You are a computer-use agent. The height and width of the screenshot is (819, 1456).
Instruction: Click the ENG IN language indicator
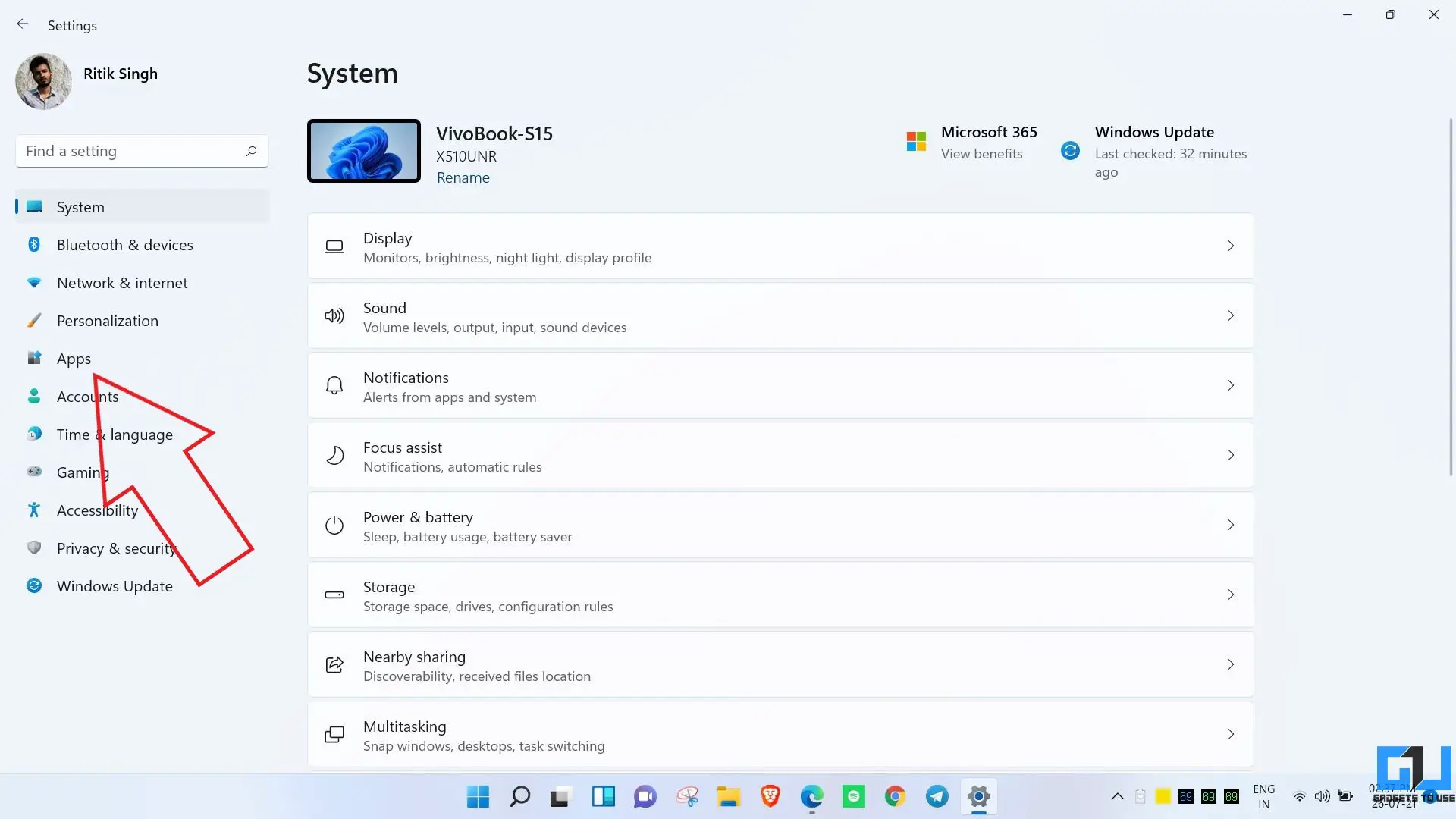point(1263,796)
